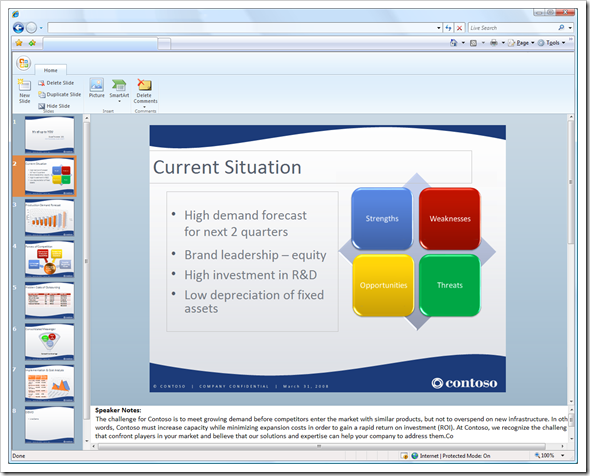Select the Home ribbon tab
The image size is (590, 476).
[x=50, y=70]
